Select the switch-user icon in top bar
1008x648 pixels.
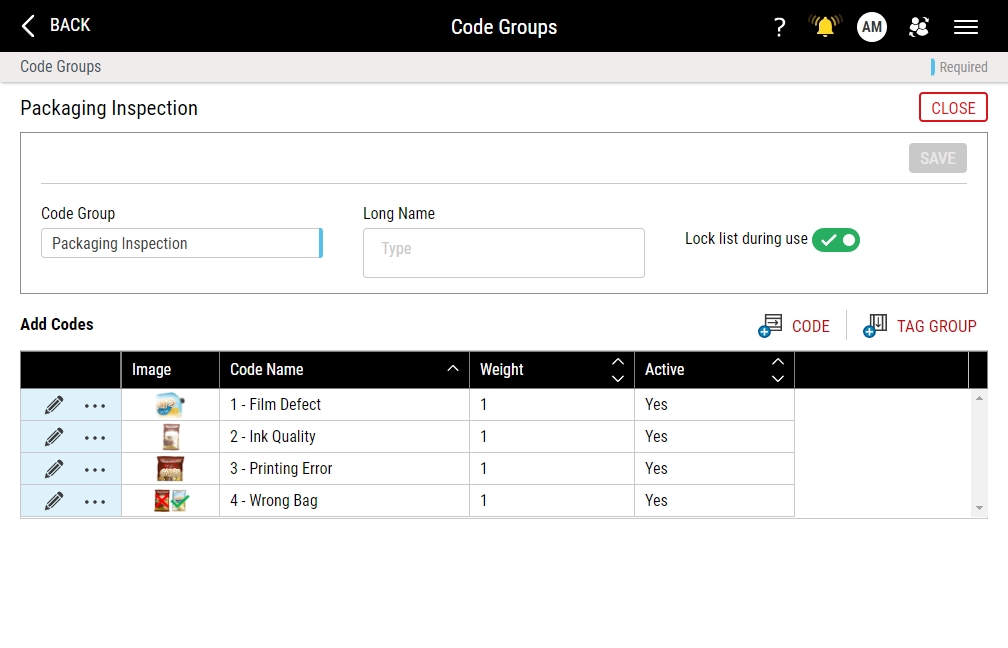(919, 27)
